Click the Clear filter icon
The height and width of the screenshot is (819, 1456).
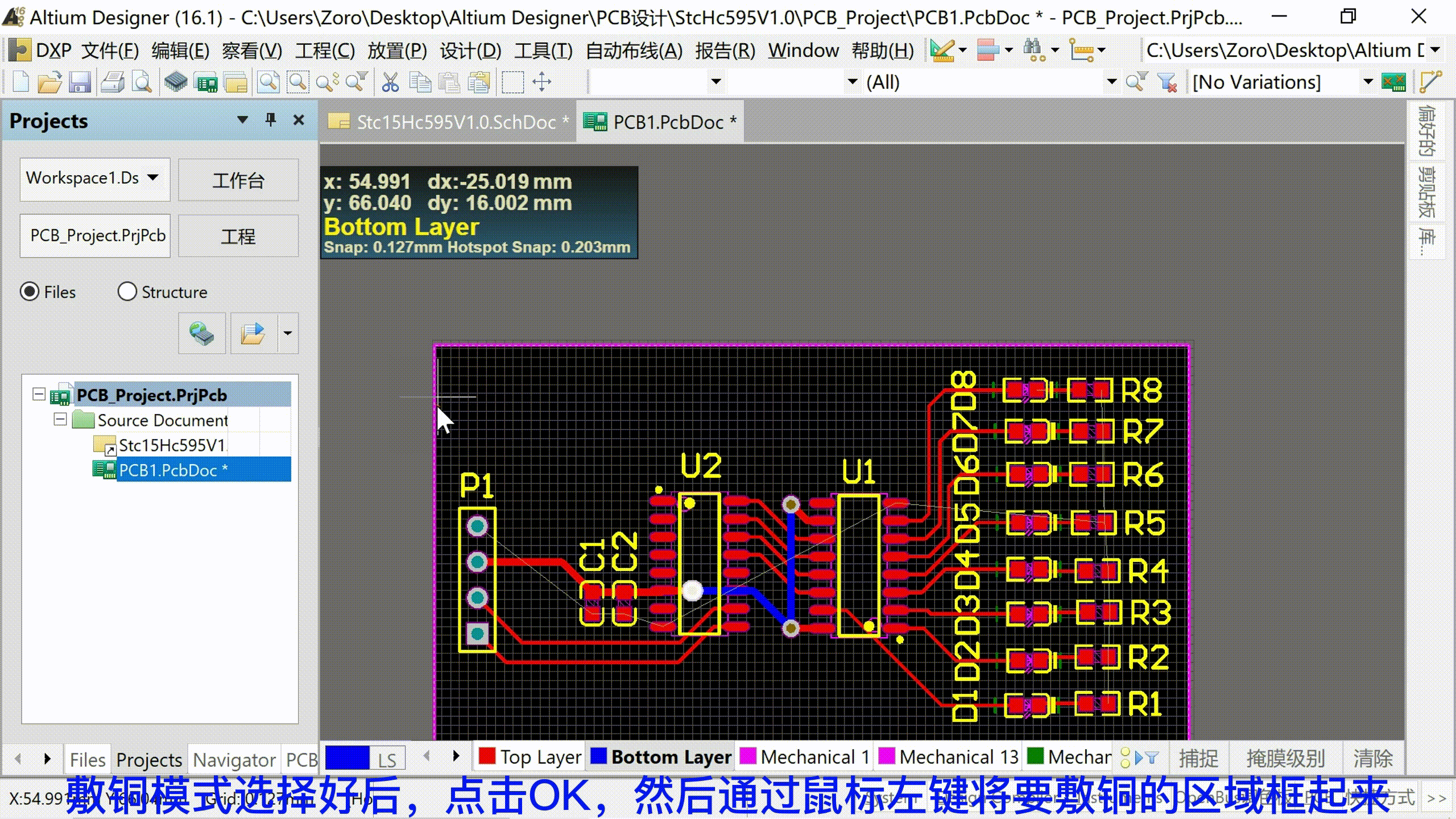point(1167,82)
